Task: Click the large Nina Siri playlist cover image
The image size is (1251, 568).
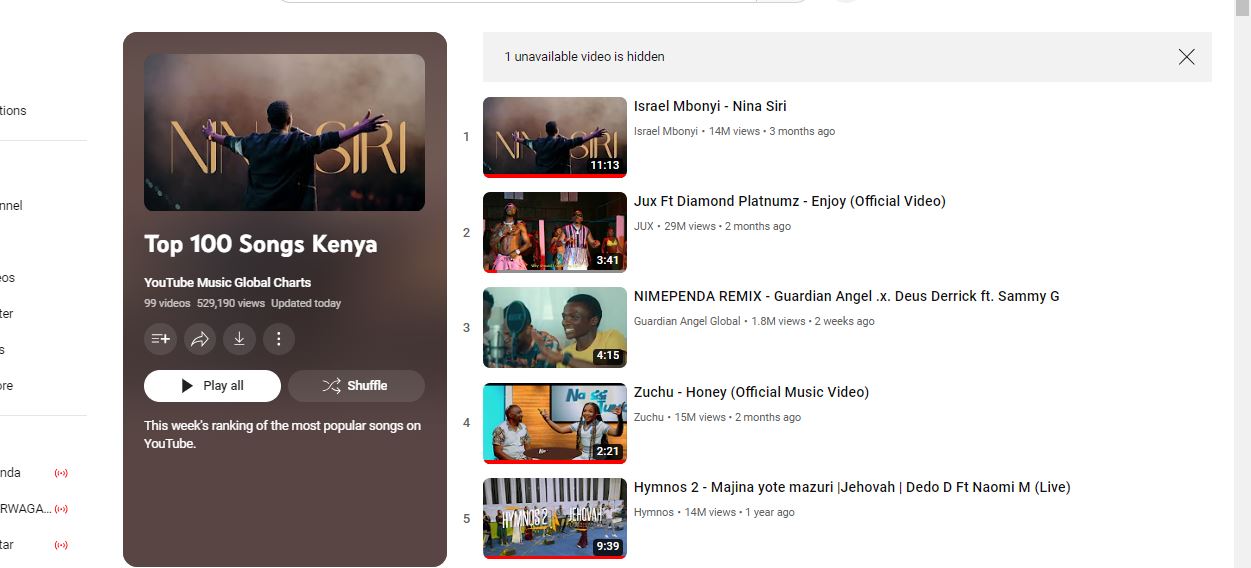Action: (284, 132)
